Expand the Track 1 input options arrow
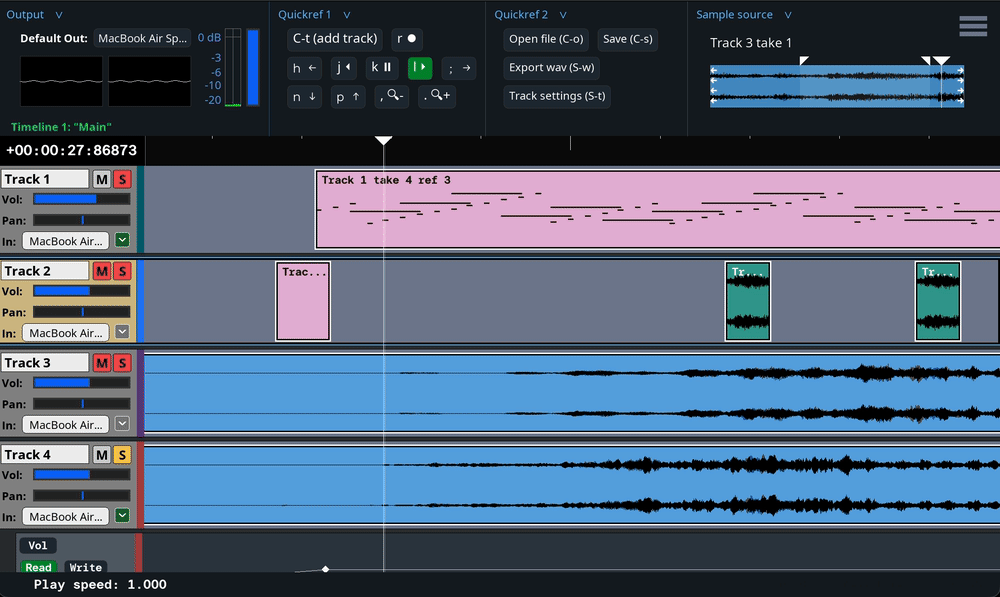The height and width of the screenshot is (597, 1000). [x=122, y=240]
